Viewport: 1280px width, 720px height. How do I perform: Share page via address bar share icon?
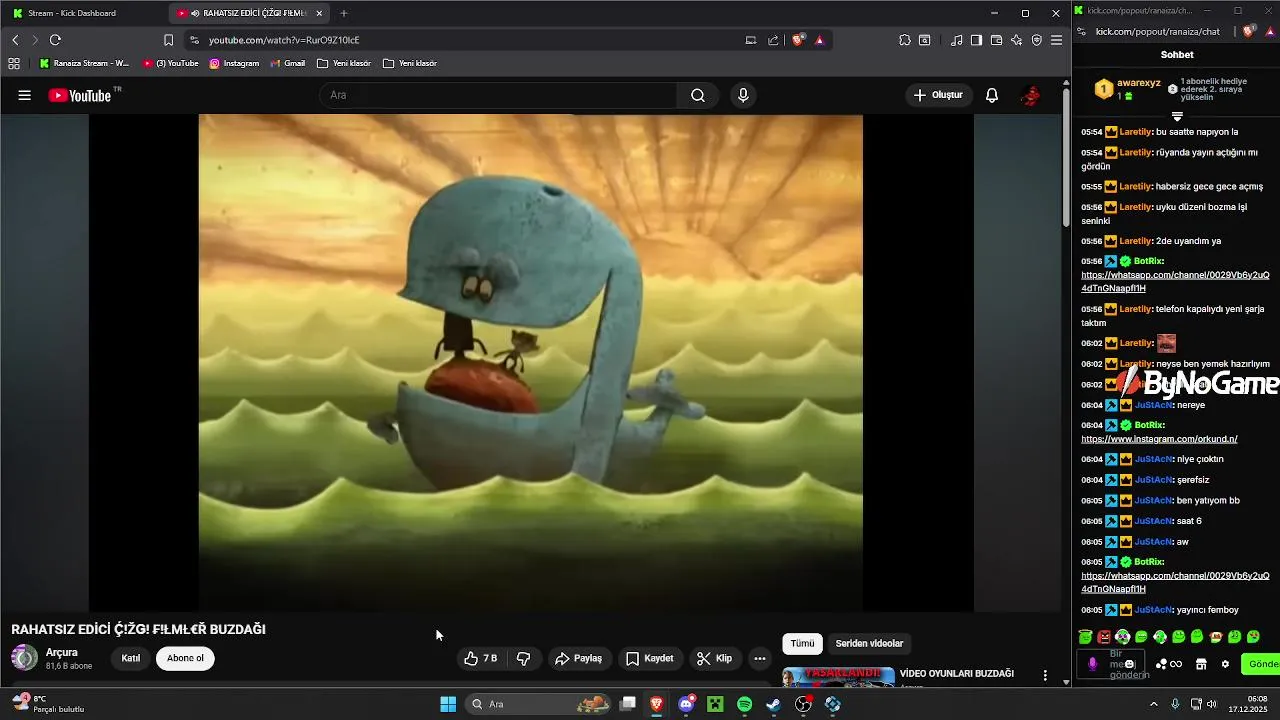coord(773,40)
